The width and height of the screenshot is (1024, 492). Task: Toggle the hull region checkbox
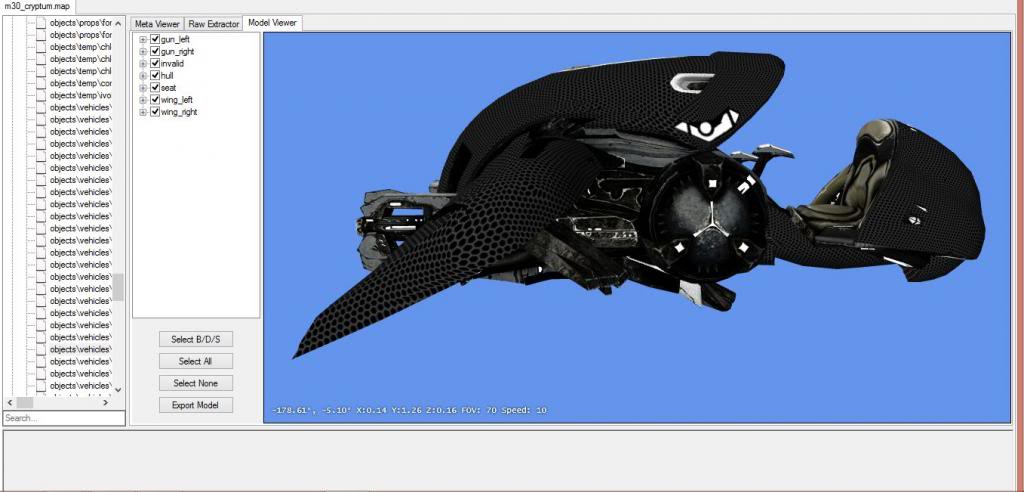pyautogui.click(x=155, y=76)
